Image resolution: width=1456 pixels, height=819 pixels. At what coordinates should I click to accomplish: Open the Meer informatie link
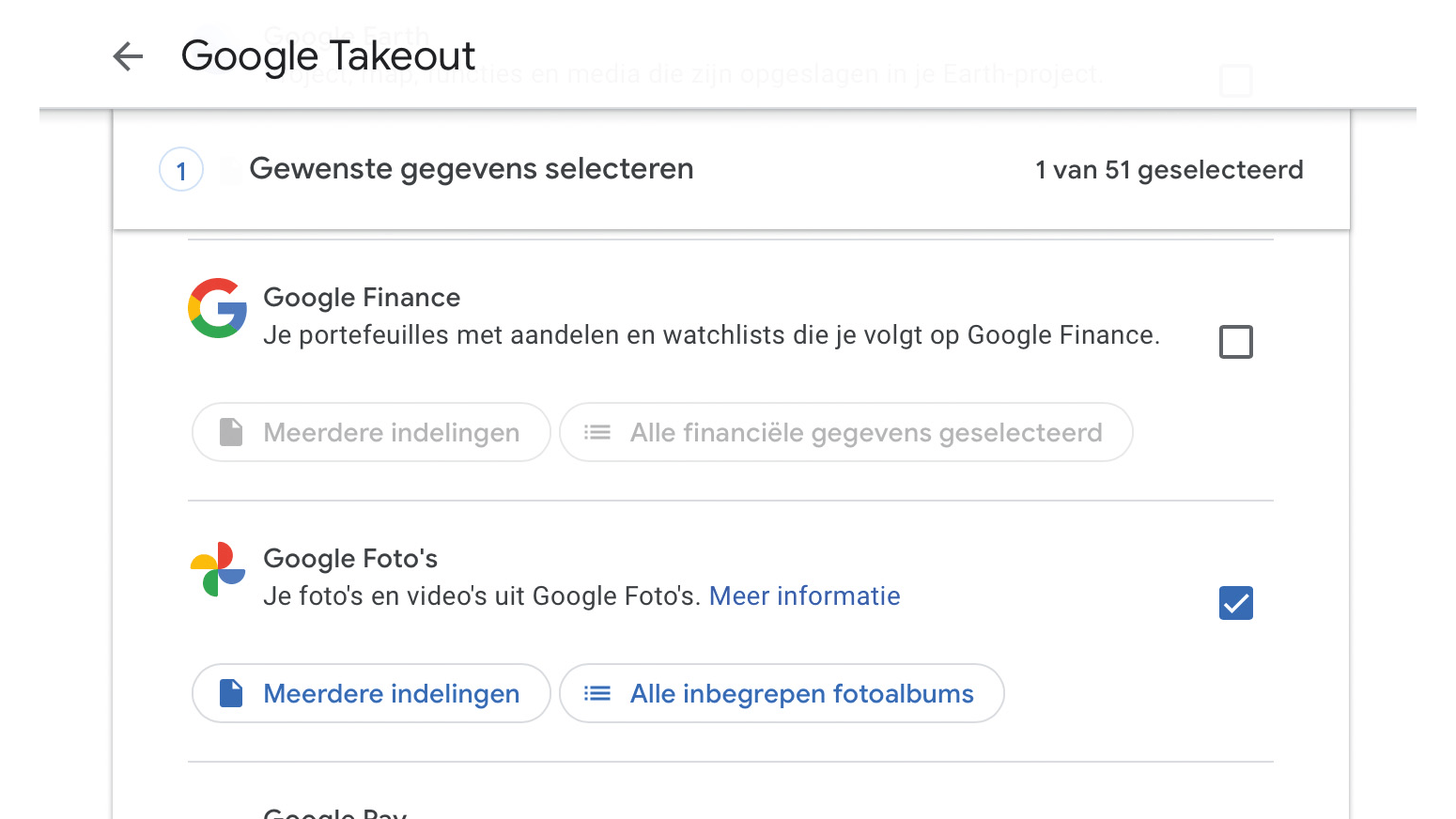(804, 596)
